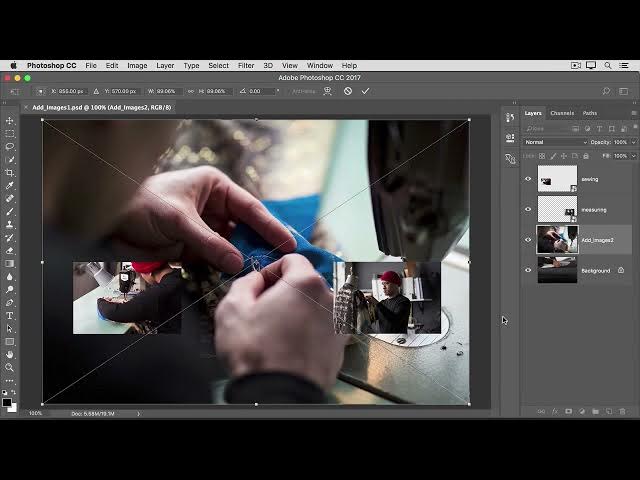Hide the sewing layer
640x480 pixels.
(528, 180)
